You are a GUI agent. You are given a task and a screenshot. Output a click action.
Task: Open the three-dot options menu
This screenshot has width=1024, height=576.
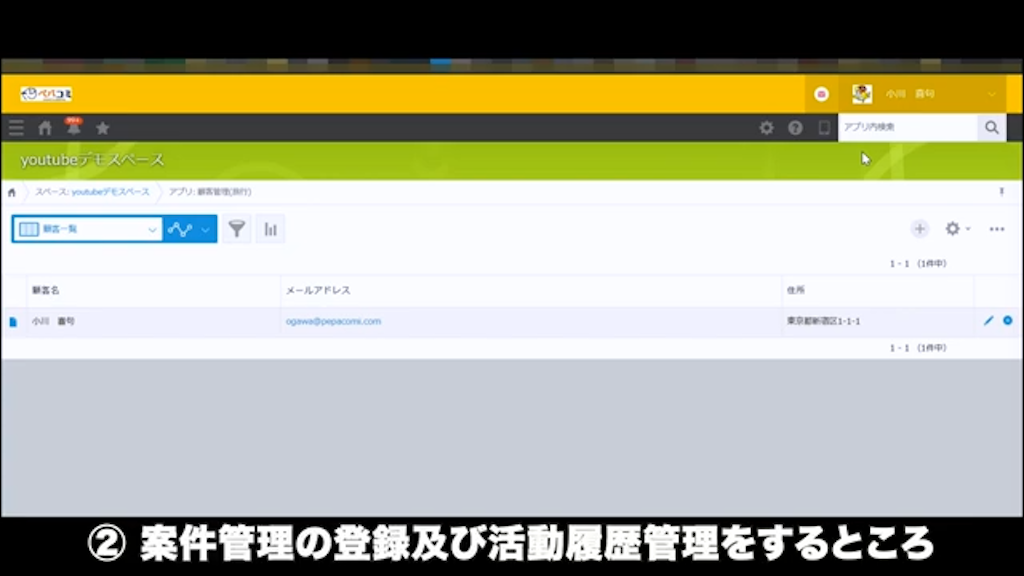click(x=996, y=229)
